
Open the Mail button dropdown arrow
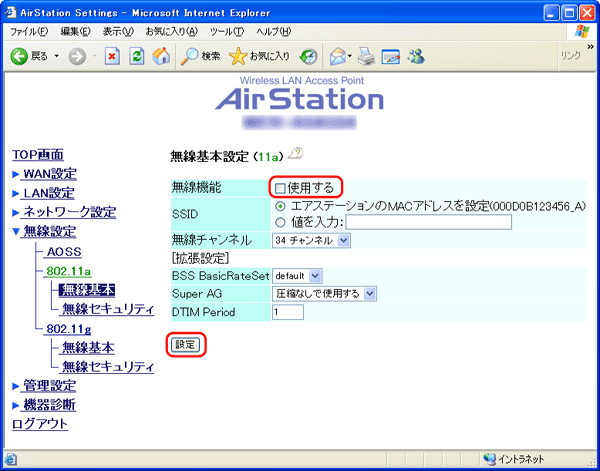tap(350, 57)
